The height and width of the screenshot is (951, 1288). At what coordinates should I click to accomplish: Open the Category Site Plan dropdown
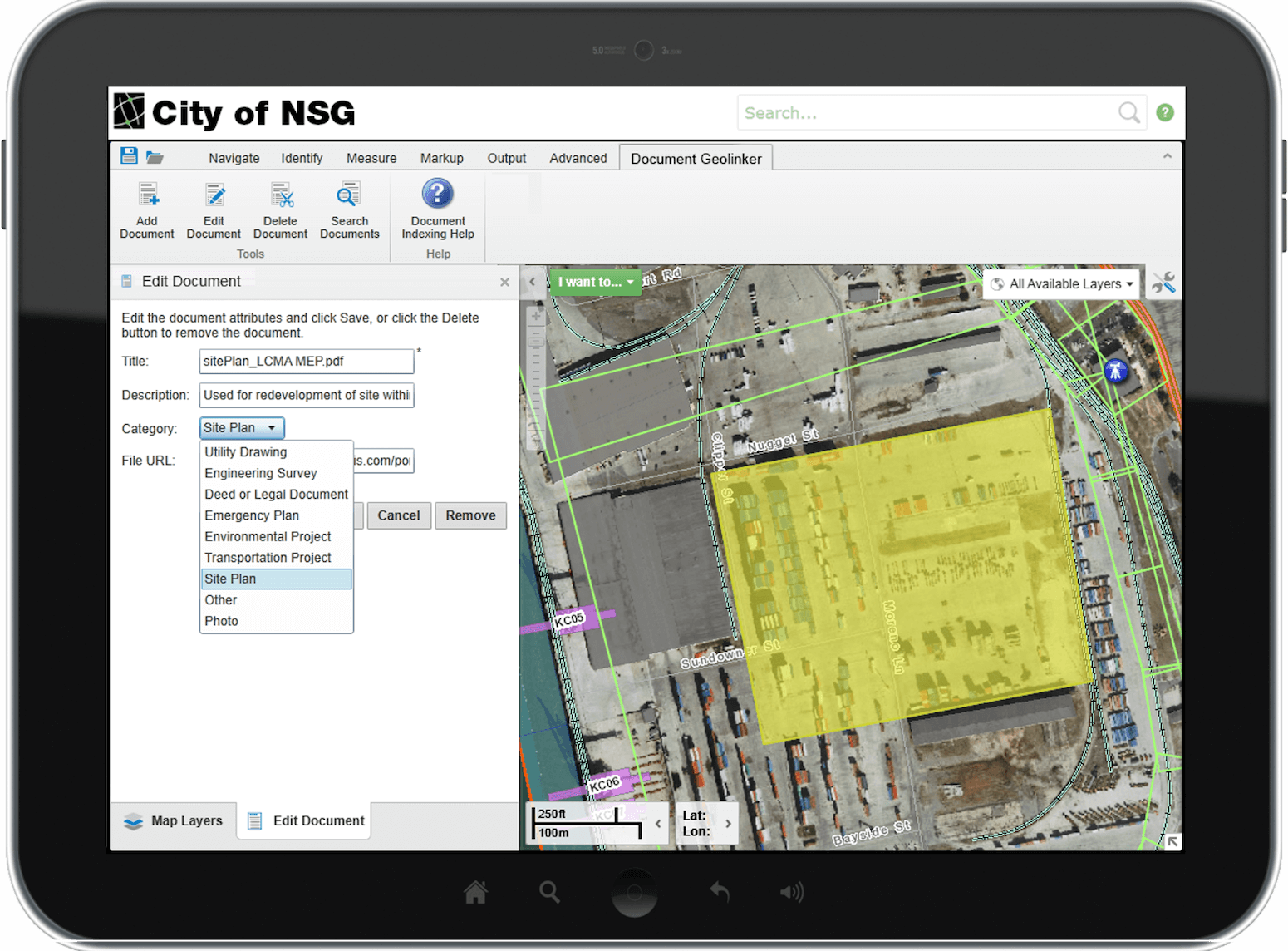(x=242, y=428)
